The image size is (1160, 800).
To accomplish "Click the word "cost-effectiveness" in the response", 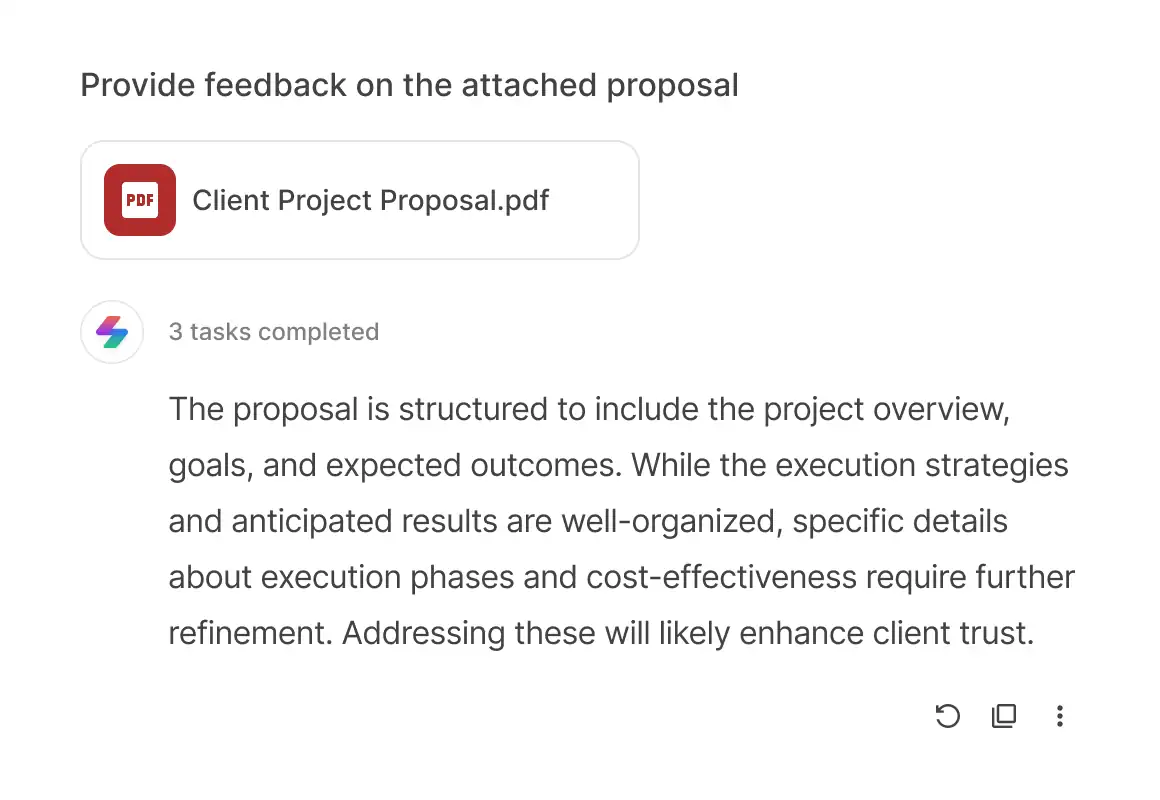I will pyautogui.click(x=721, y=577).
